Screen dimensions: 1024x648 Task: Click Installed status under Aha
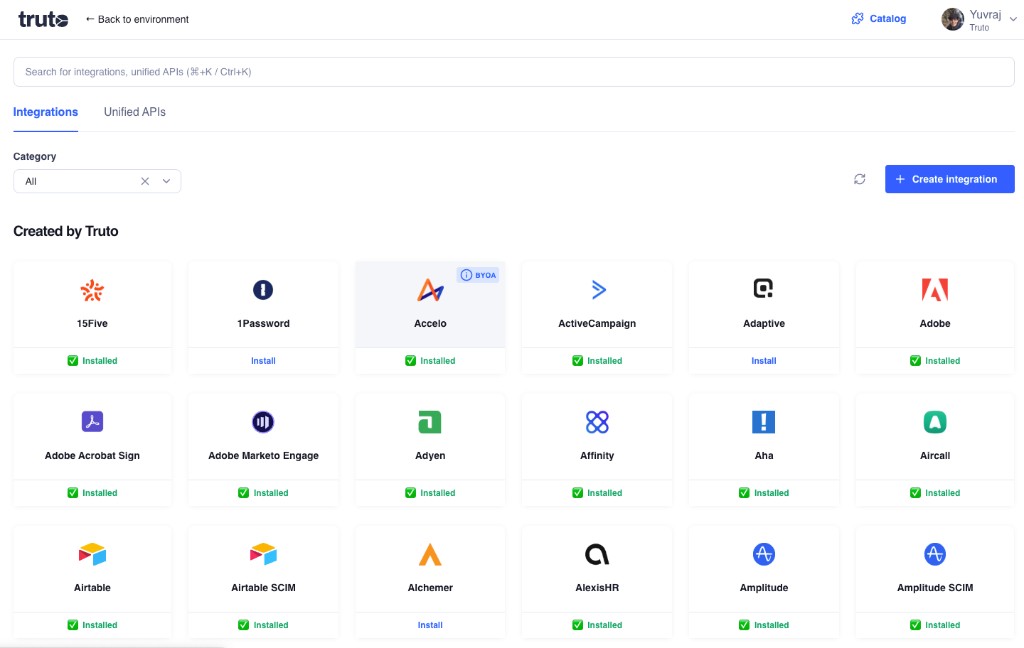(763, 493)
